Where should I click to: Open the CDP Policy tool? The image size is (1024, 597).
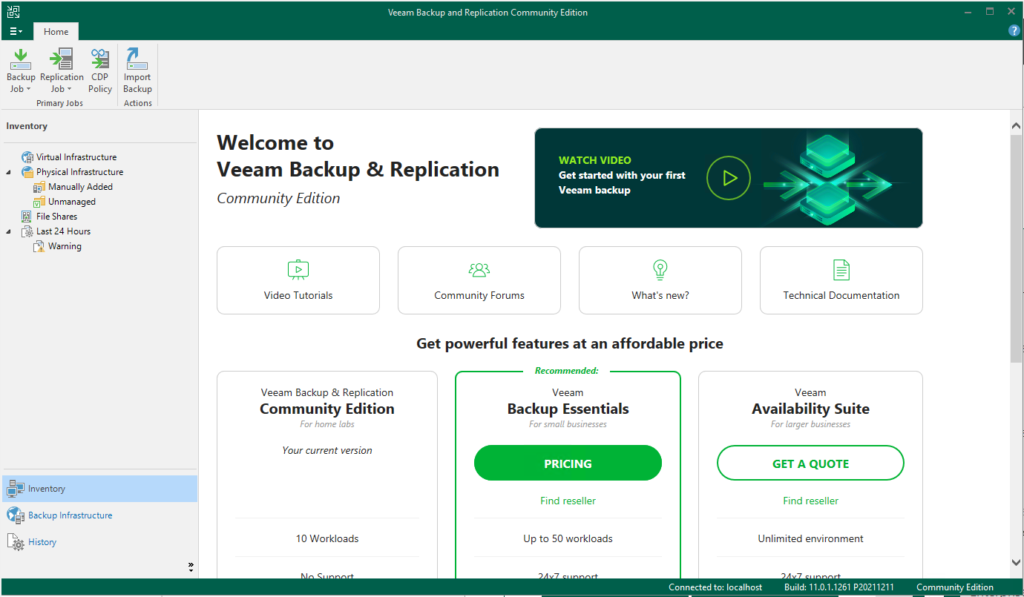100,70
